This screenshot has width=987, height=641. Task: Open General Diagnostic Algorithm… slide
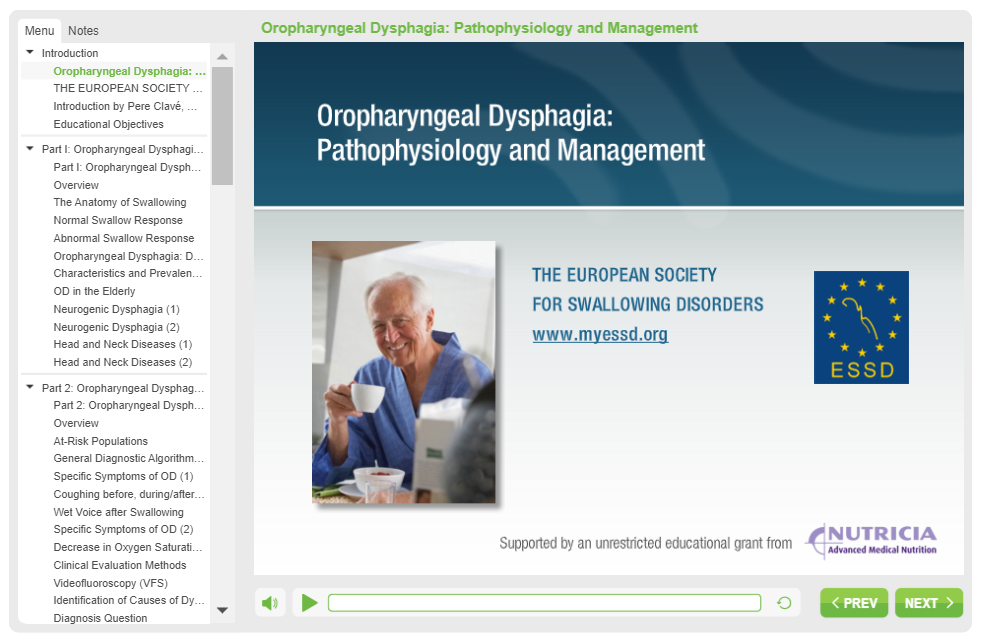(128, 458)
